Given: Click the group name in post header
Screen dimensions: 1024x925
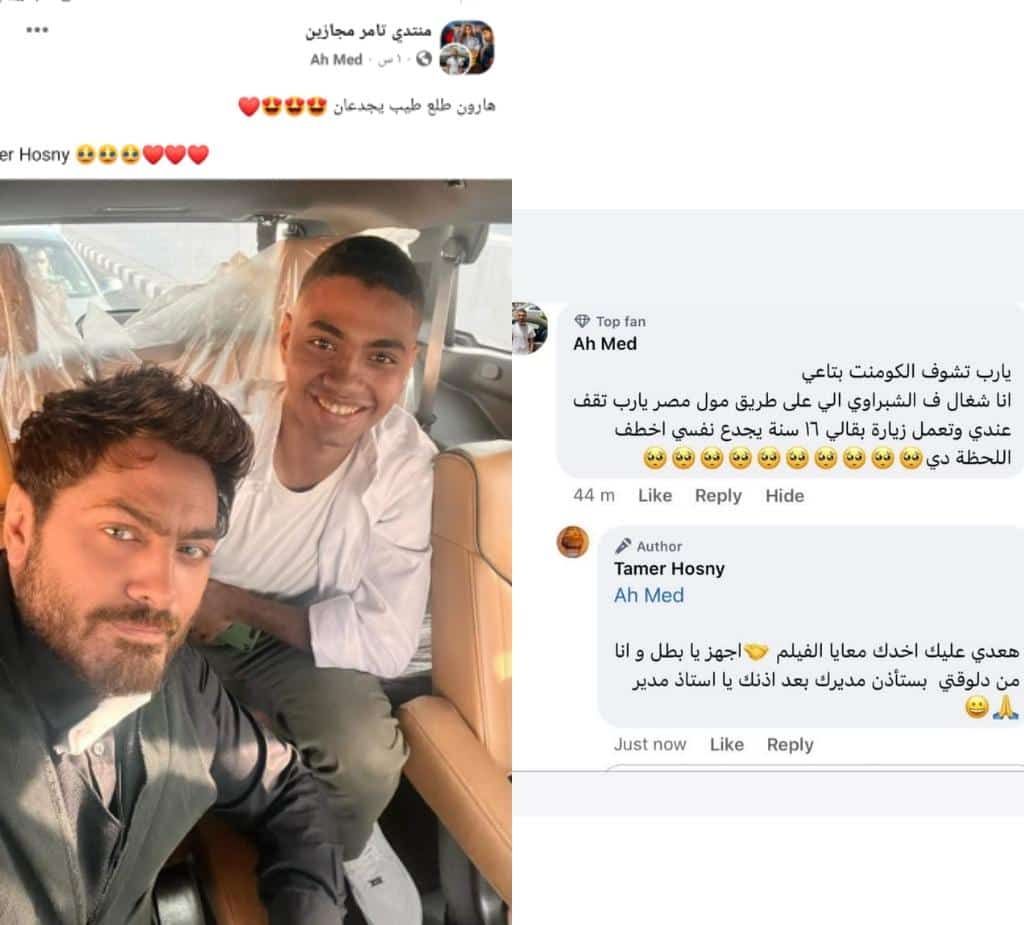Looking at the screenshot, I should click(368, 31).
